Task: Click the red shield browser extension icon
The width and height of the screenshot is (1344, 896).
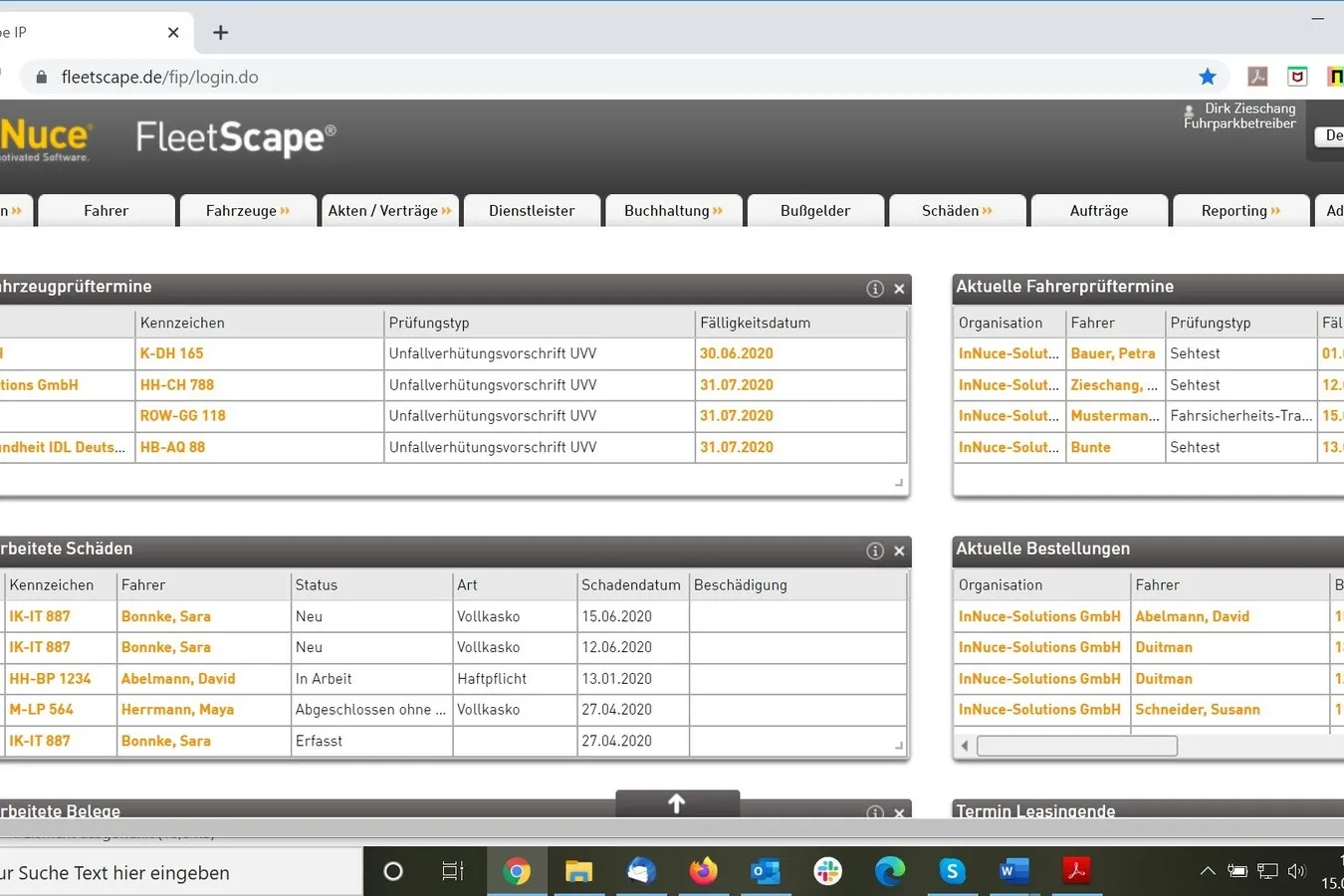Action: [1297, 77]
